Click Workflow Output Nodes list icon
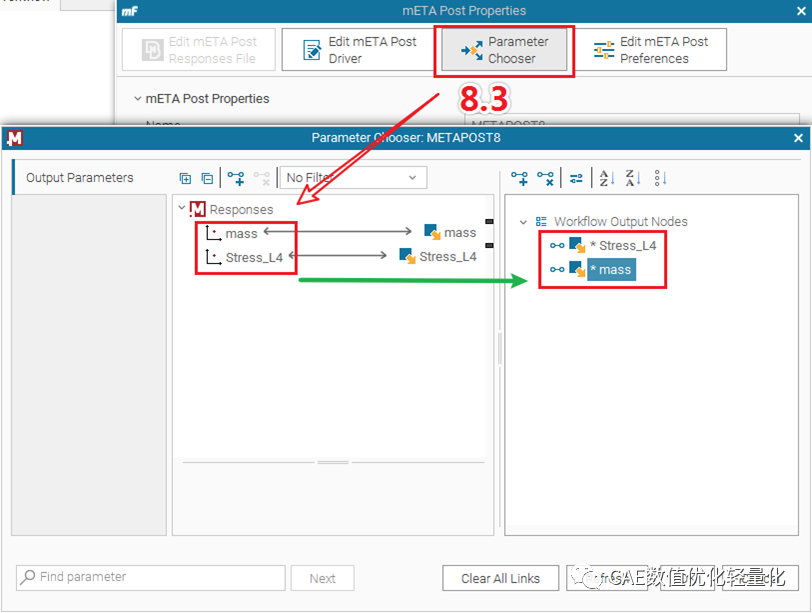 click(541, 222)
